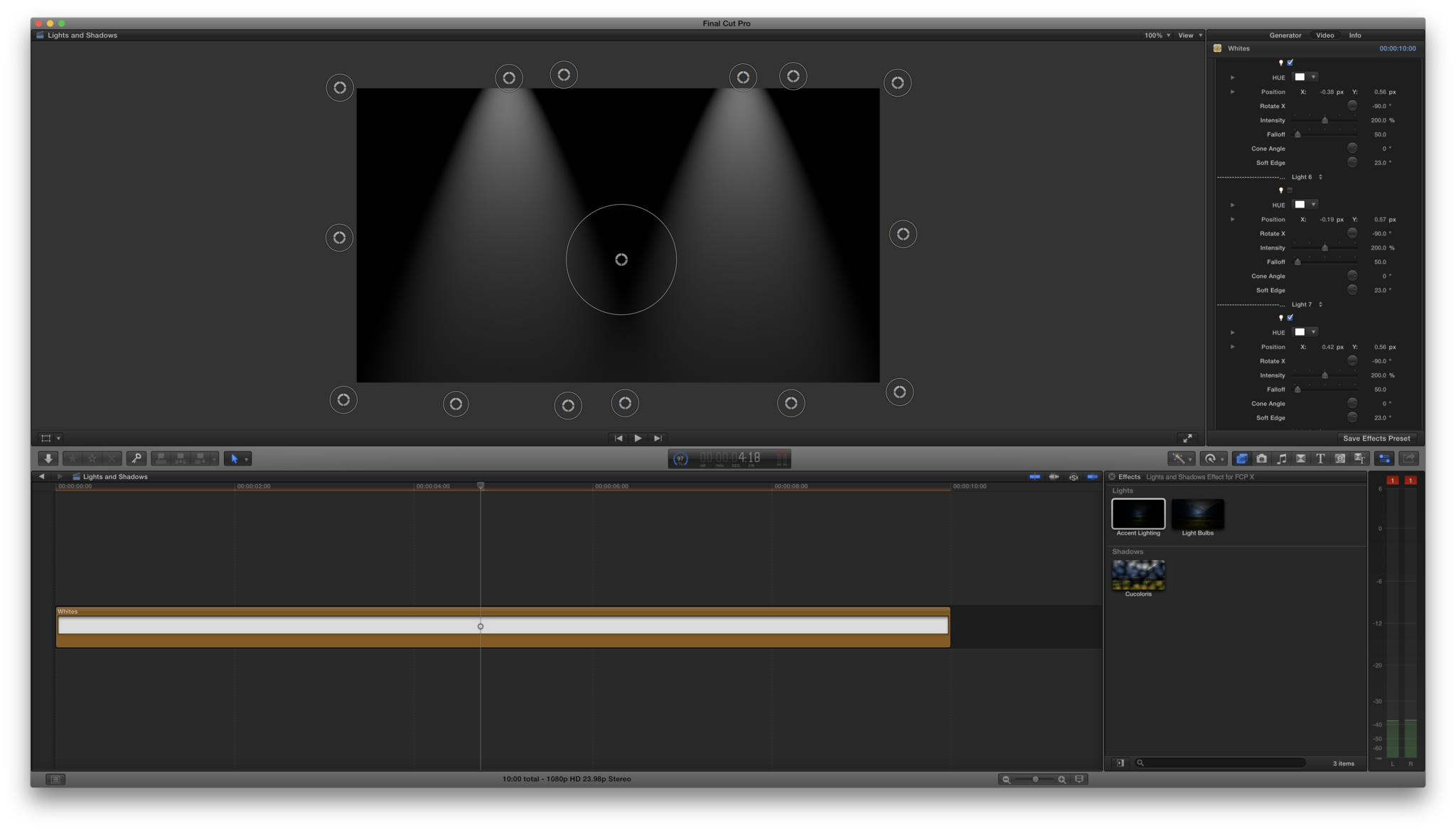The image size is (1456, 831).
Task: Toggle the Inspector panel button
Action: coord(1384,459)
